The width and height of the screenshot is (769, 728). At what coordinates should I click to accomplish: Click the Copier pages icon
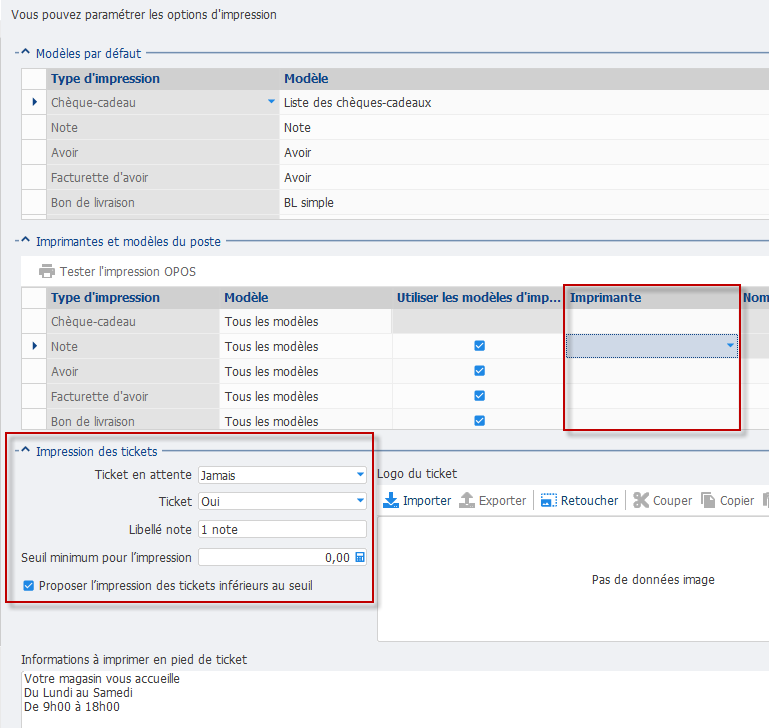click(x=708, y=500)
